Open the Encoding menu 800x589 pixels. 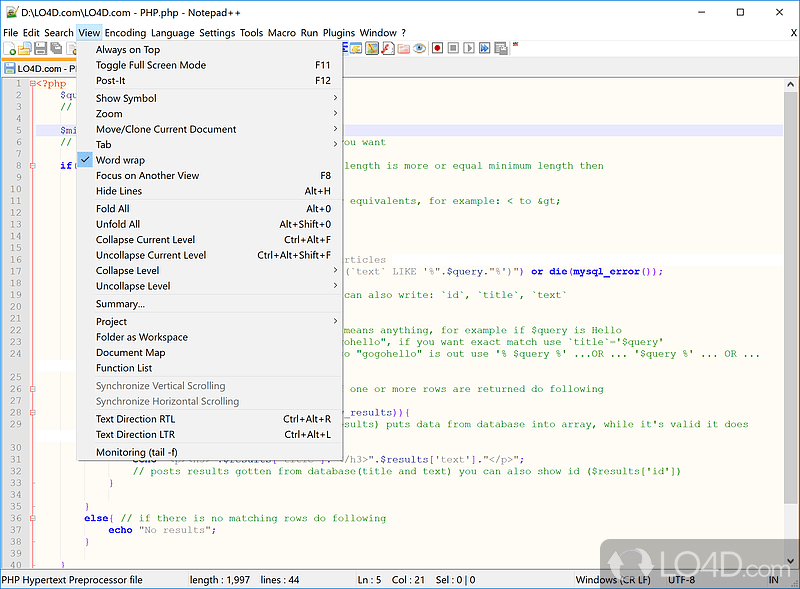125,33
